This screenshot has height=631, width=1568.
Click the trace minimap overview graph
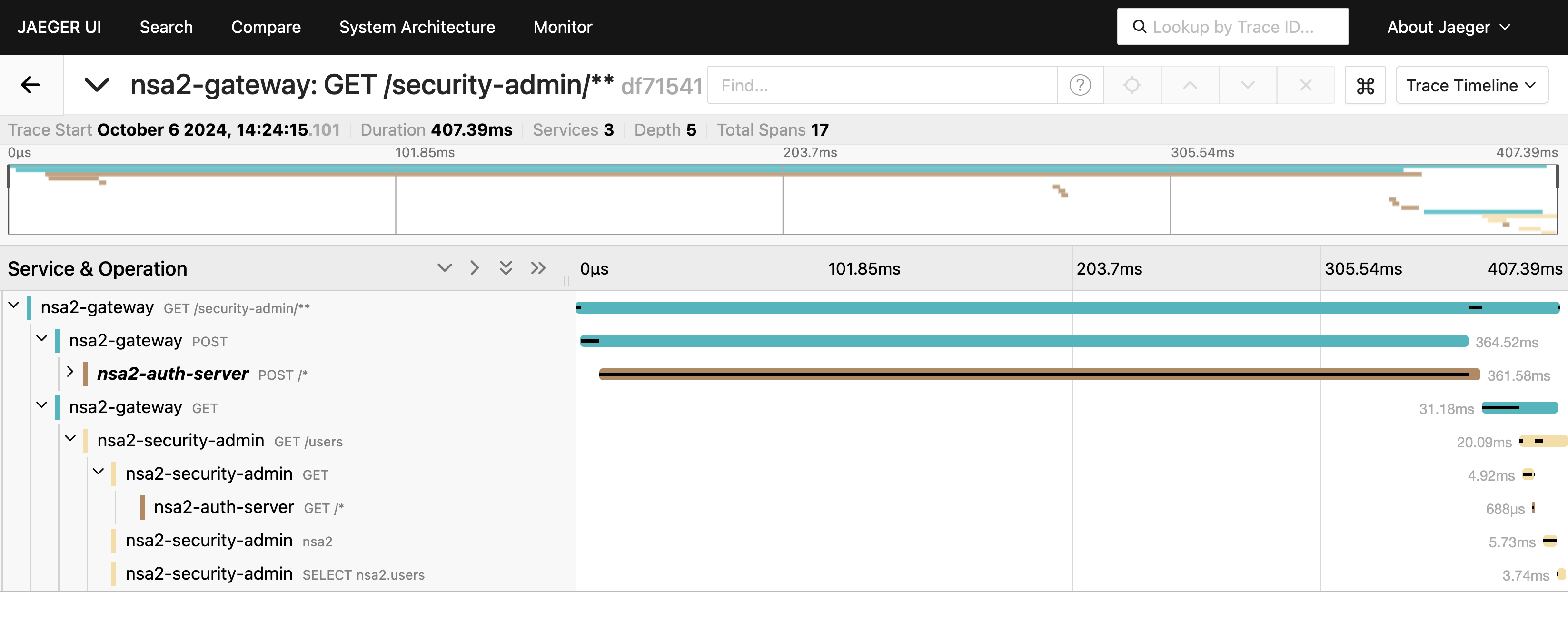pos(783,199)
